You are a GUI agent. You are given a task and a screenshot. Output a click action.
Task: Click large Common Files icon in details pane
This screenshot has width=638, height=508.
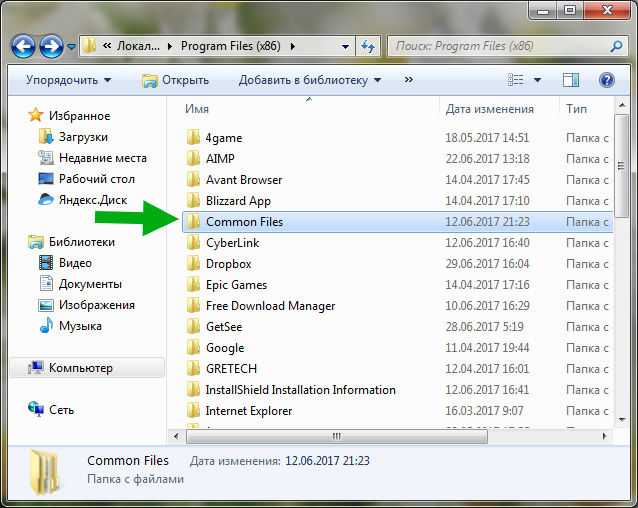click(46, 472)
